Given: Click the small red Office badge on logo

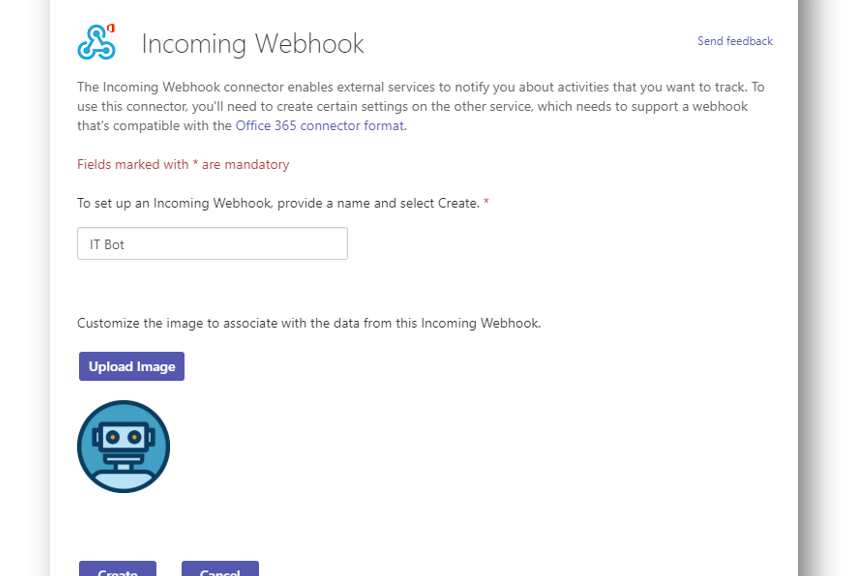Looking at the screenshot, I should coord(111,28).
